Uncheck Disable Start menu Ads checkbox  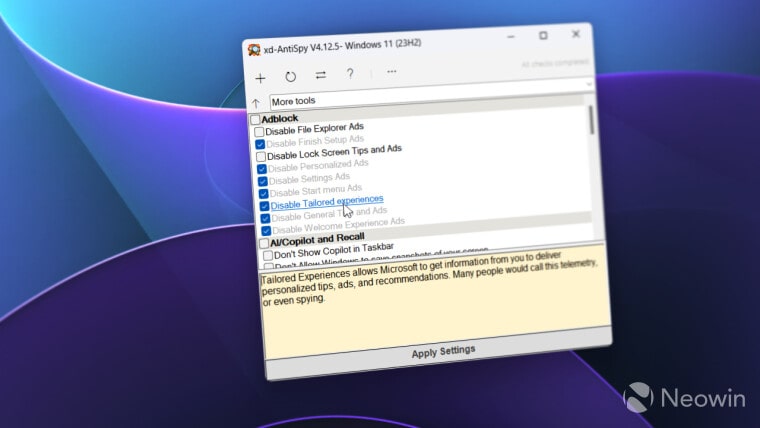click(264, 193)
